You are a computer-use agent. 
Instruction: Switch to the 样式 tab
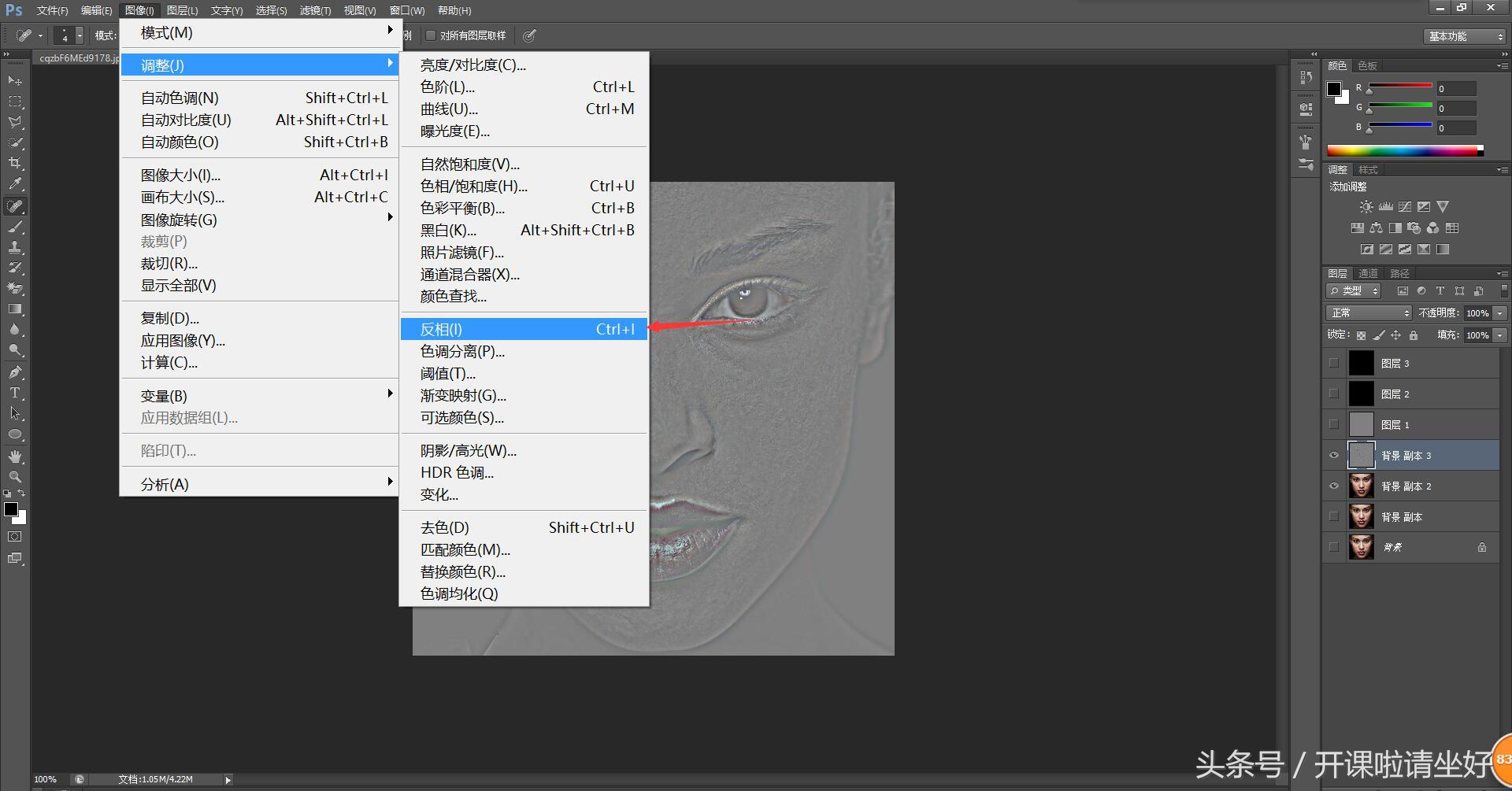pos(1368,169)
